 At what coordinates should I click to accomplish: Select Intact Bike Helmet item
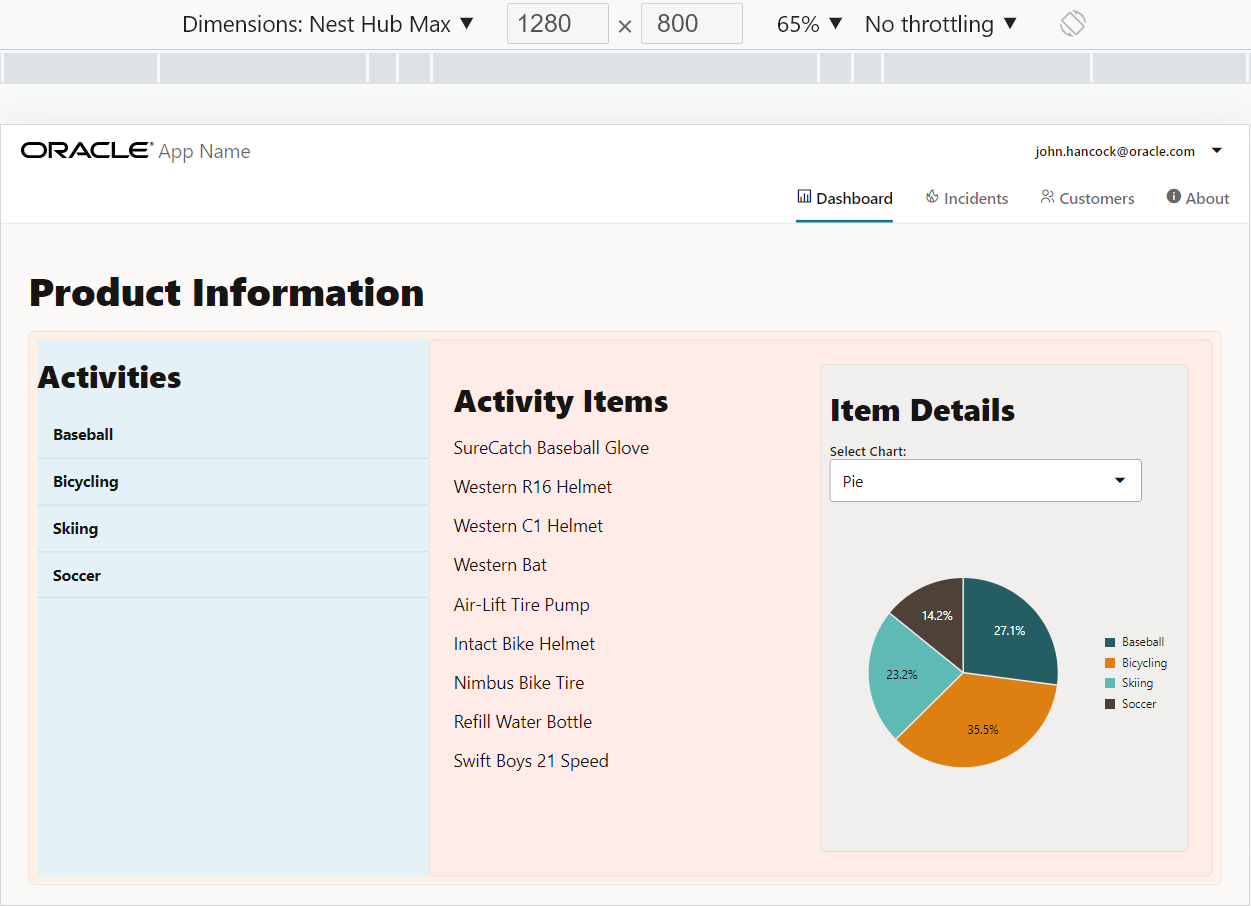[524, 644]
